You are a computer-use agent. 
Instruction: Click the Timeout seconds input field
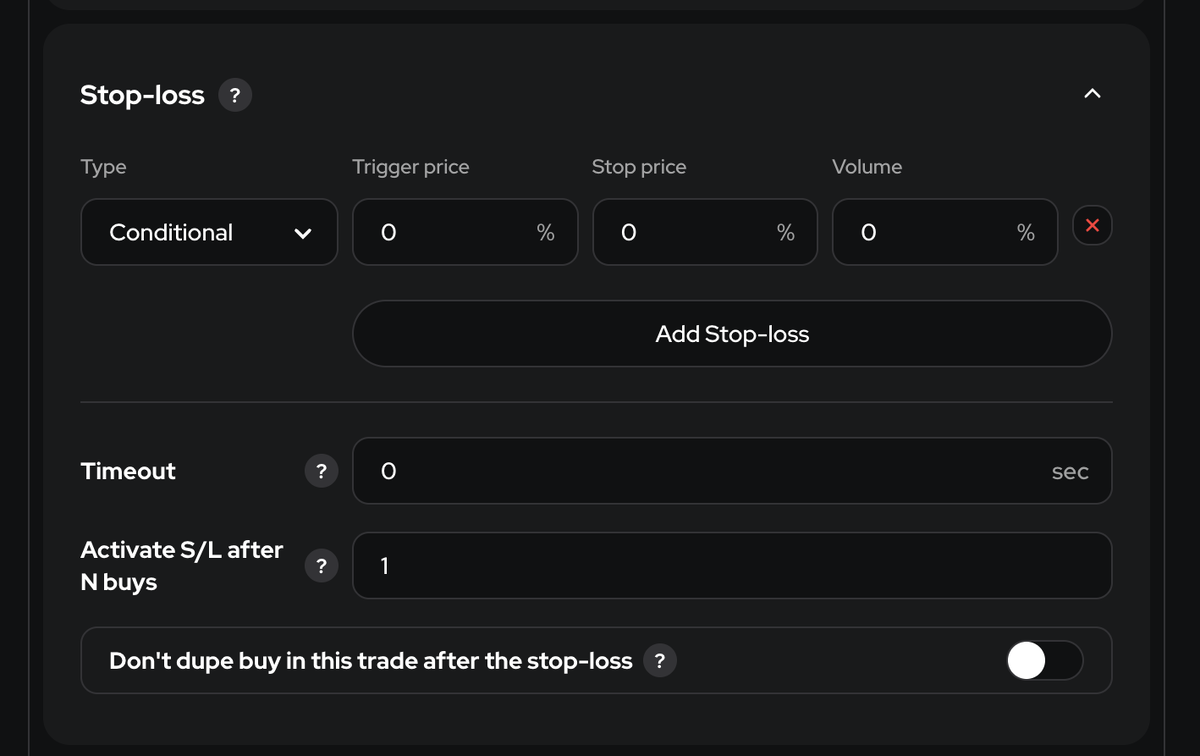pyautogui.click(x=700, y=471)
